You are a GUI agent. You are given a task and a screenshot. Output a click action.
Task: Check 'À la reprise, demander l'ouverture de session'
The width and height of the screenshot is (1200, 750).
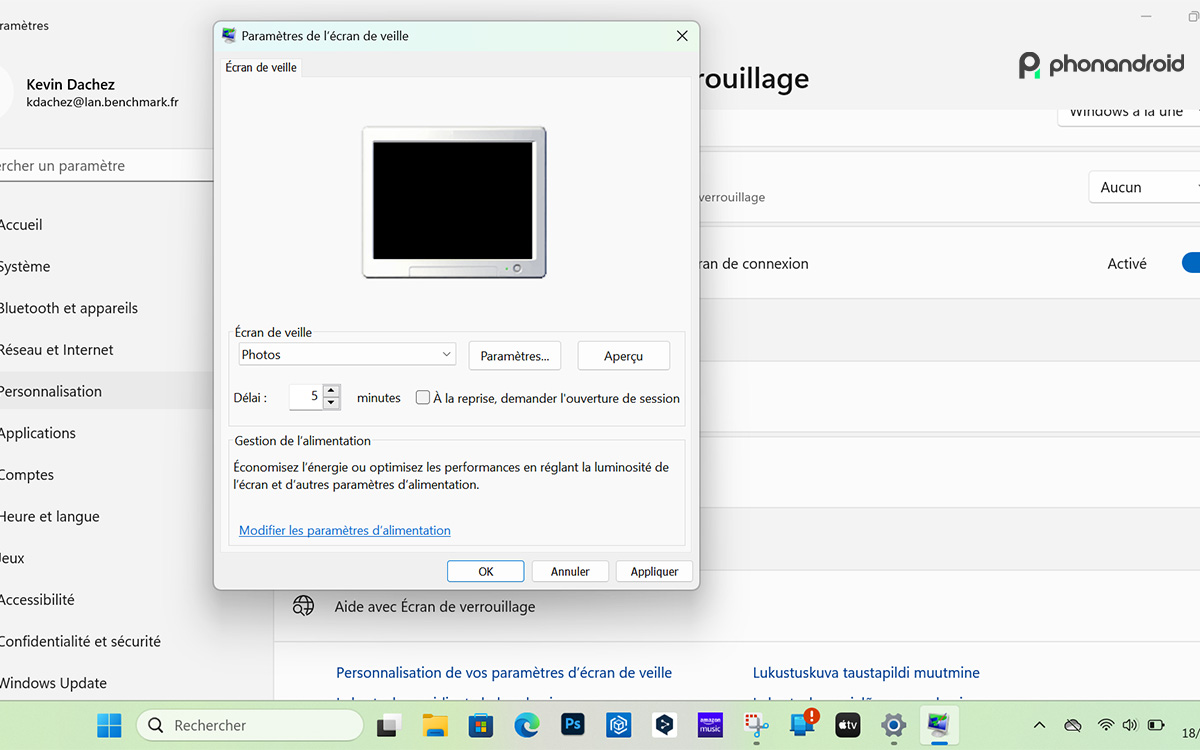coord(422,397)
